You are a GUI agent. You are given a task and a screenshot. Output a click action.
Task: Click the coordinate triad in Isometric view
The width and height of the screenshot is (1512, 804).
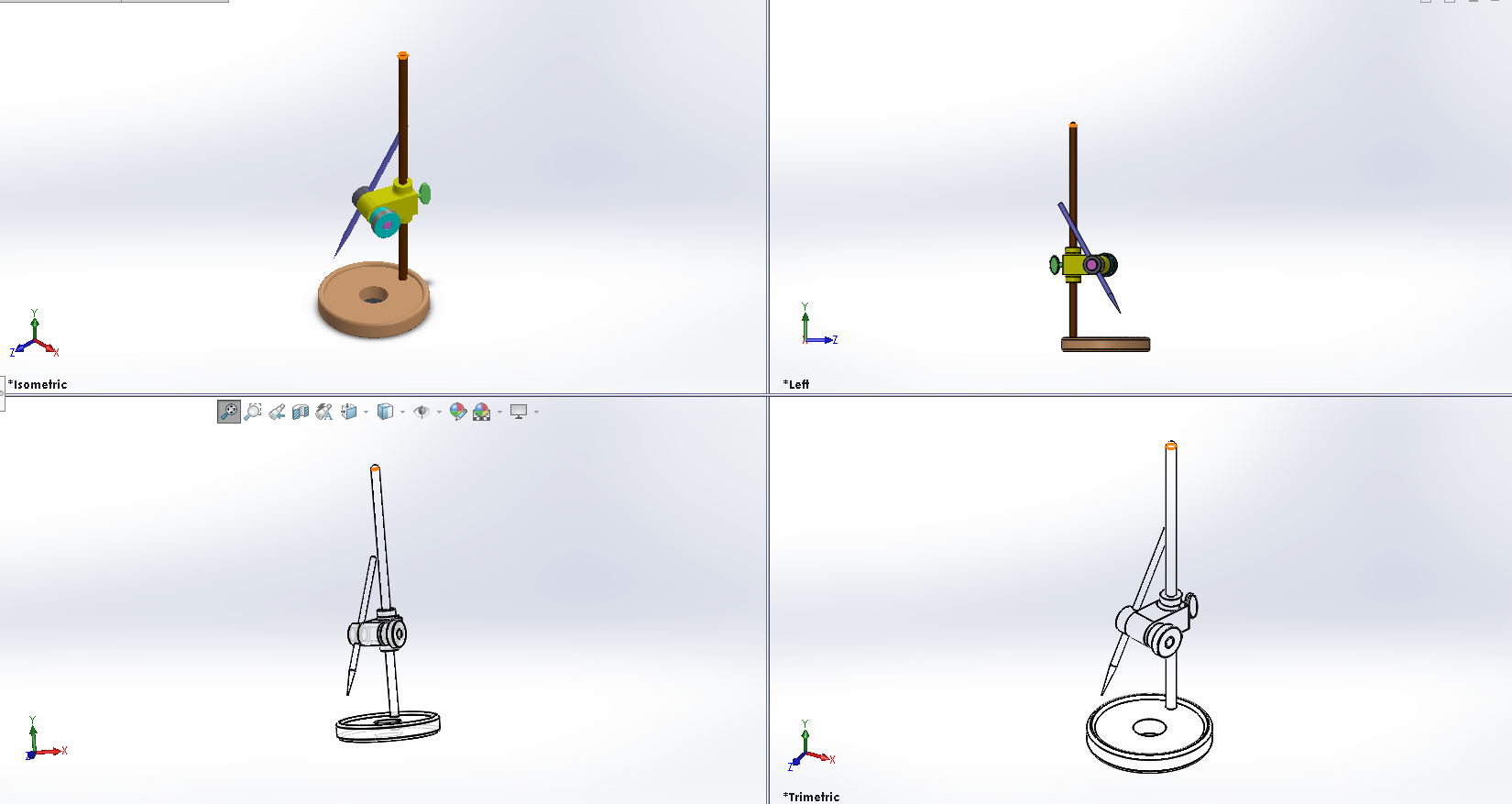(35, 335)
